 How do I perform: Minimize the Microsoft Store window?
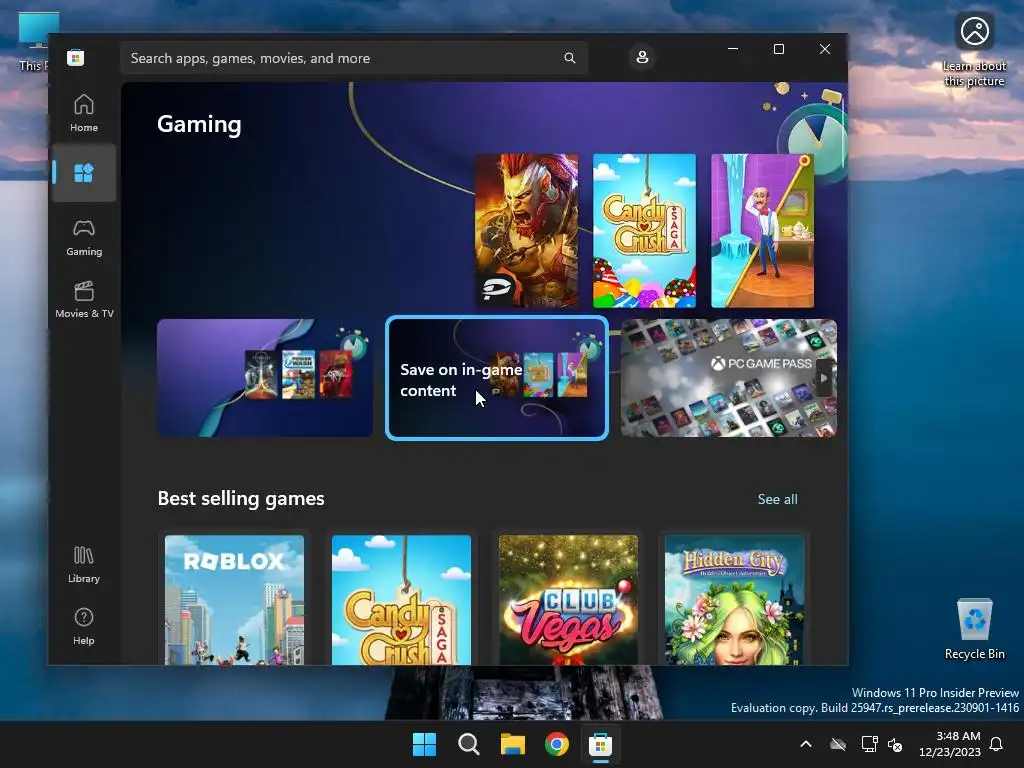point(733,49)
